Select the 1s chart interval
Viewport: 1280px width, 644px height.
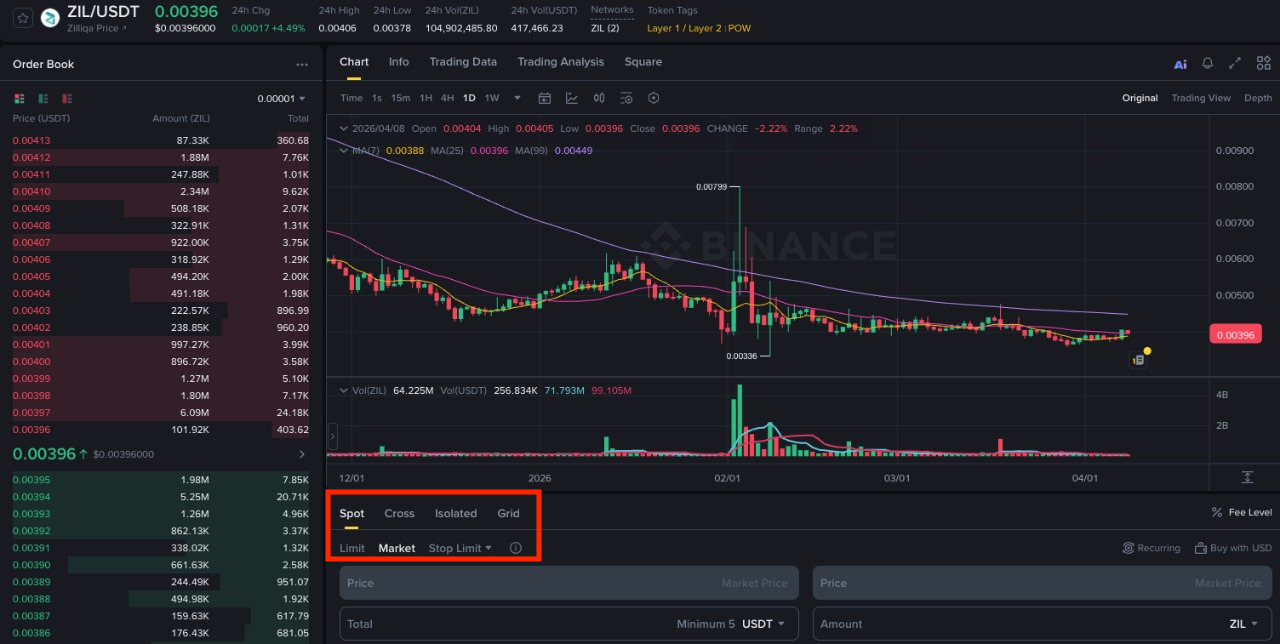click(377, 98)
